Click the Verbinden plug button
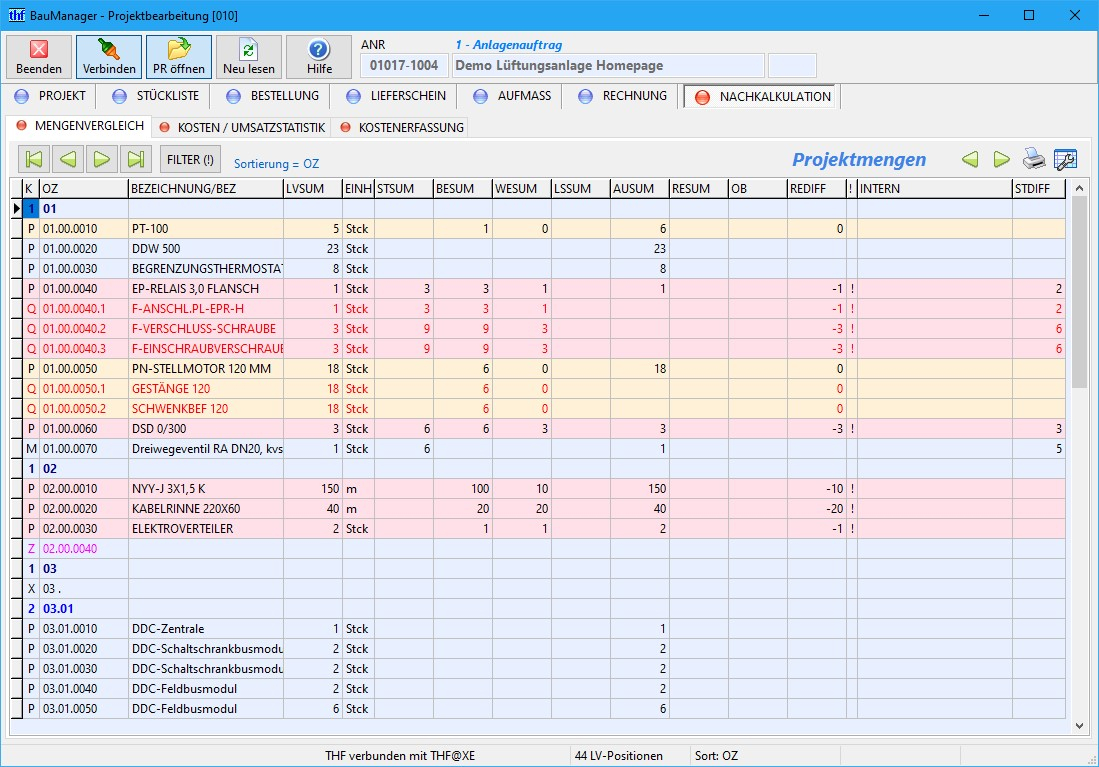Screen dimensions: 1099x767 pyautogui.click(x=109, y=57)
